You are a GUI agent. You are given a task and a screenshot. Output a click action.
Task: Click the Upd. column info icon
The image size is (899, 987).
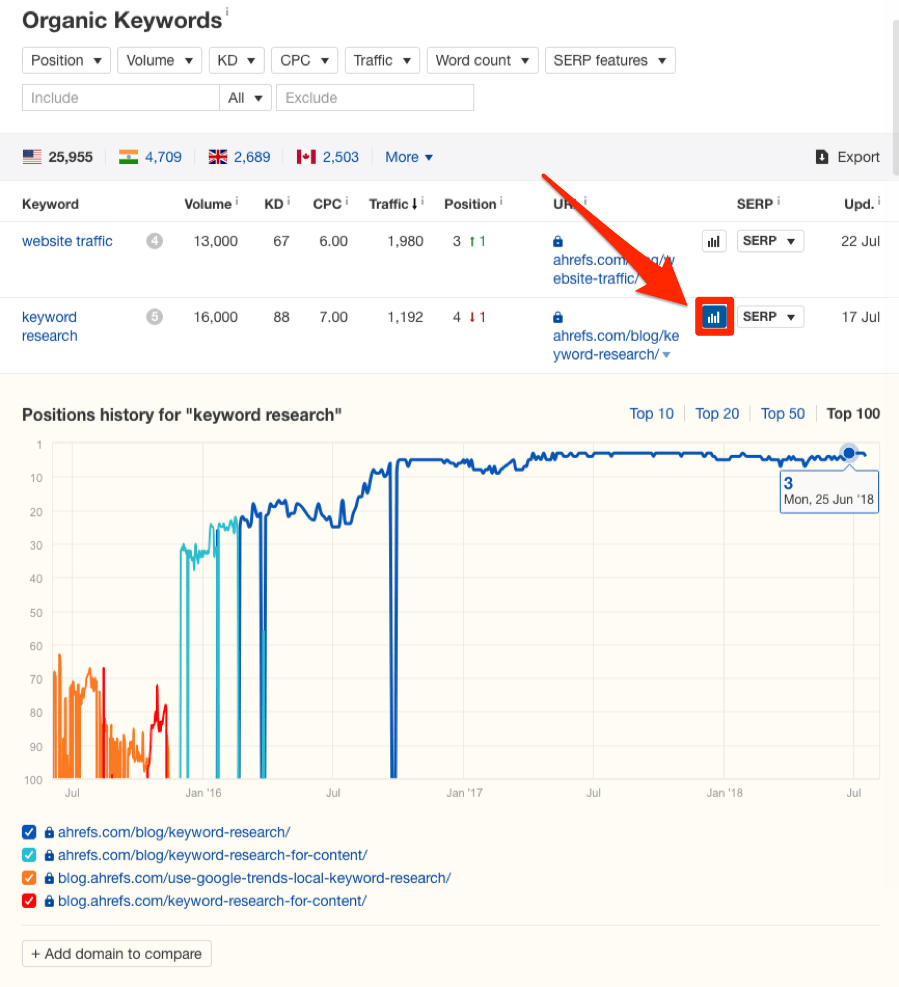pyautogui.click(x=879, y=200)
